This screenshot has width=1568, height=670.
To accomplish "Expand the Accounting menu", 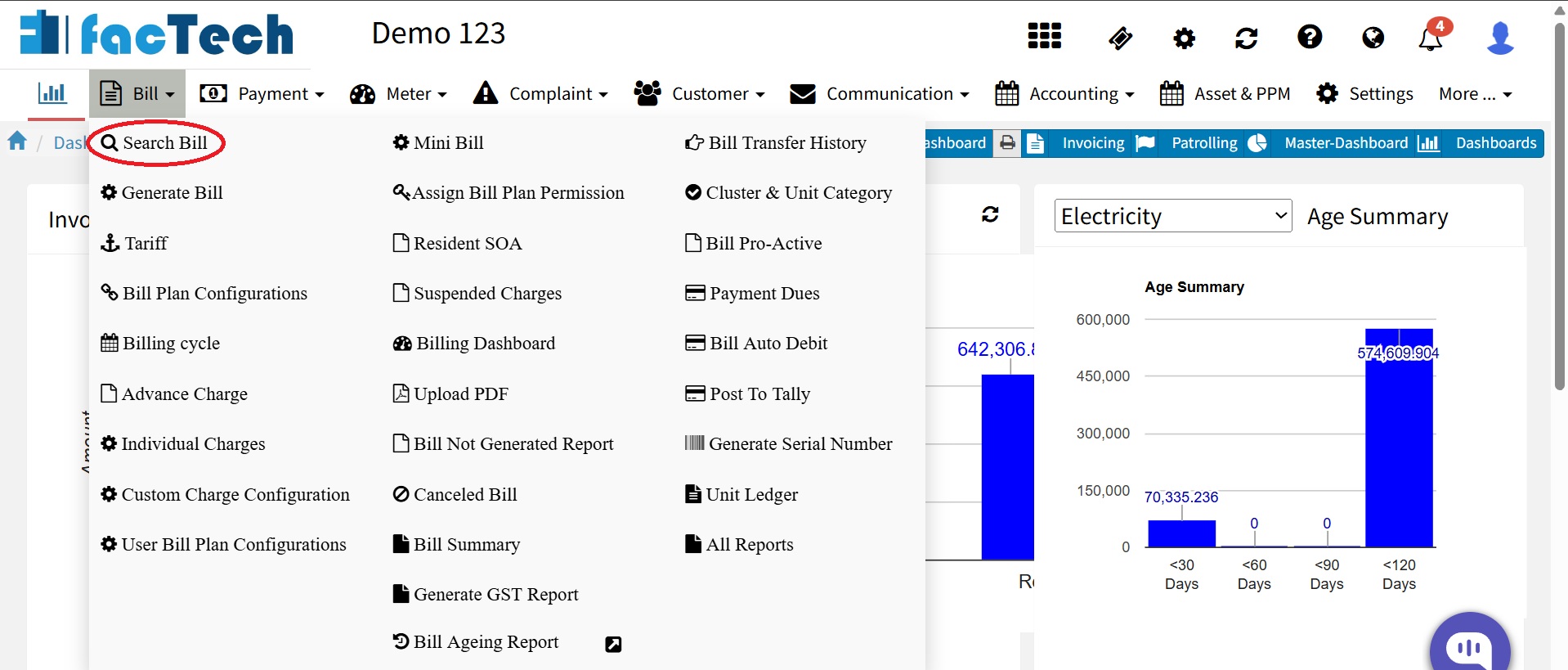I will [1064, 94].
